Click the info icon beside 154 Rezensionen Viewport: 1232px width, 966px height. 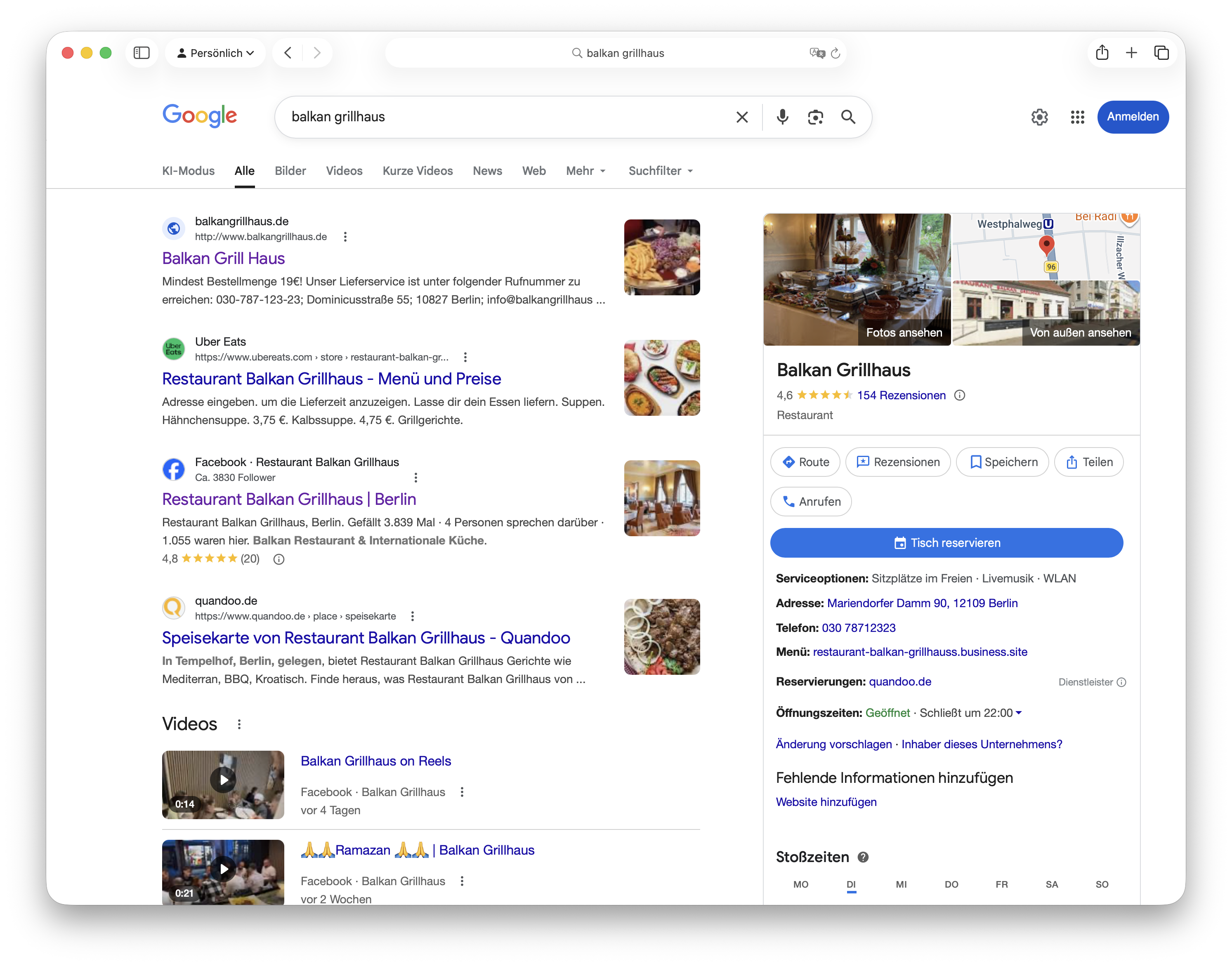pos(960,395)
